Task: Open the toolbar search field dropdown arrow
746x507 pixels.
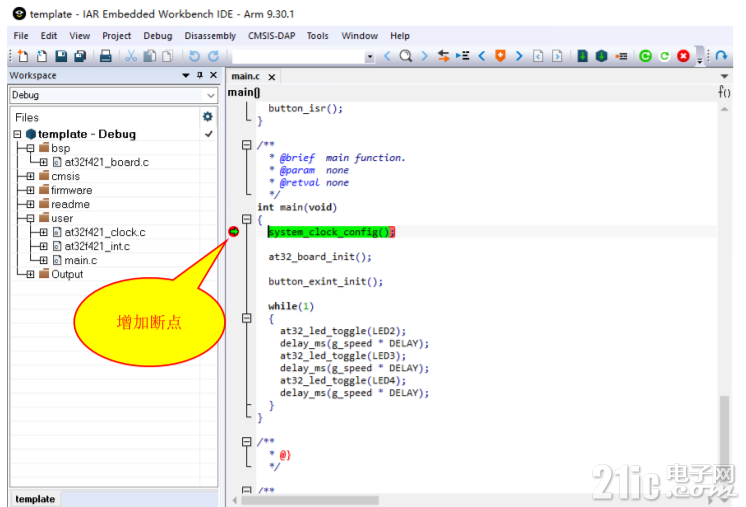Action: click(370, 57)
